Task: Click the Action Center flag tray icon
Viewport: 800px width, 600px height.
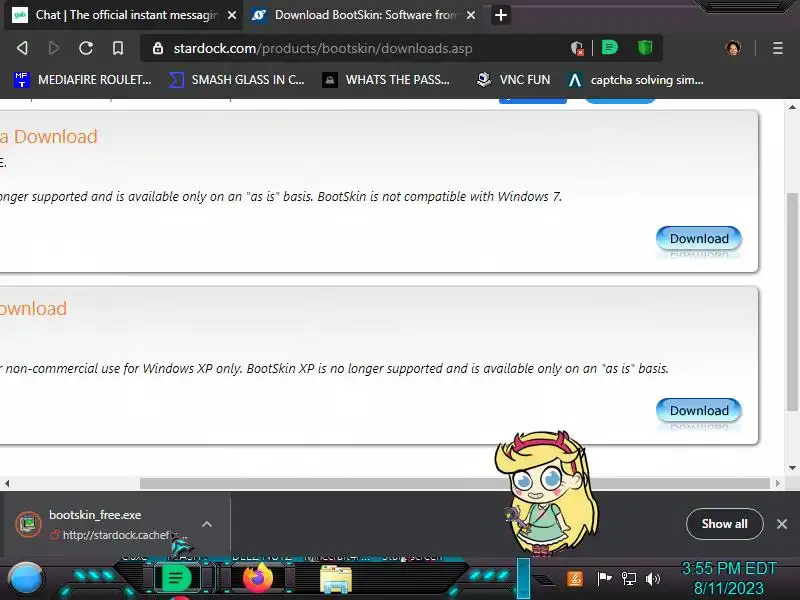Action: point(605,579)
